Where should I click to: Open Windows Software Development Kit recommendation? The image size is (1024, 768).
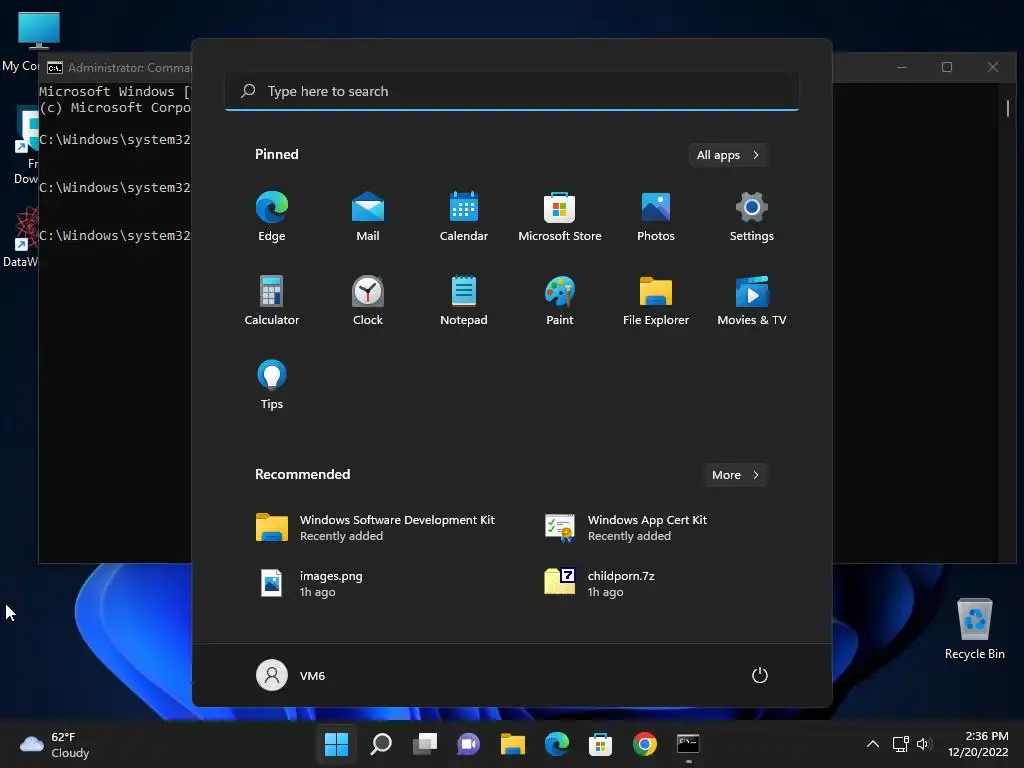click(x=377, y=528)
